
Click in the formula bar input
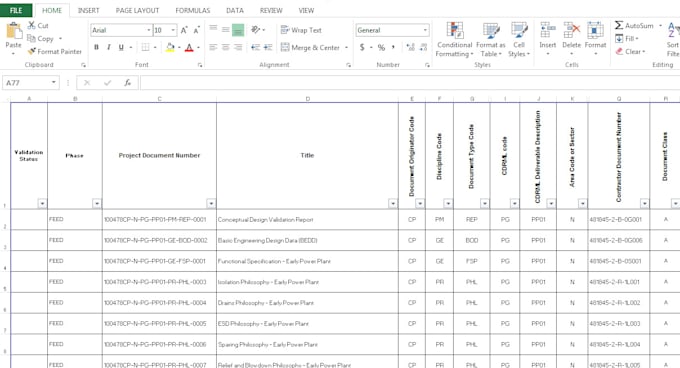(409, 82)
